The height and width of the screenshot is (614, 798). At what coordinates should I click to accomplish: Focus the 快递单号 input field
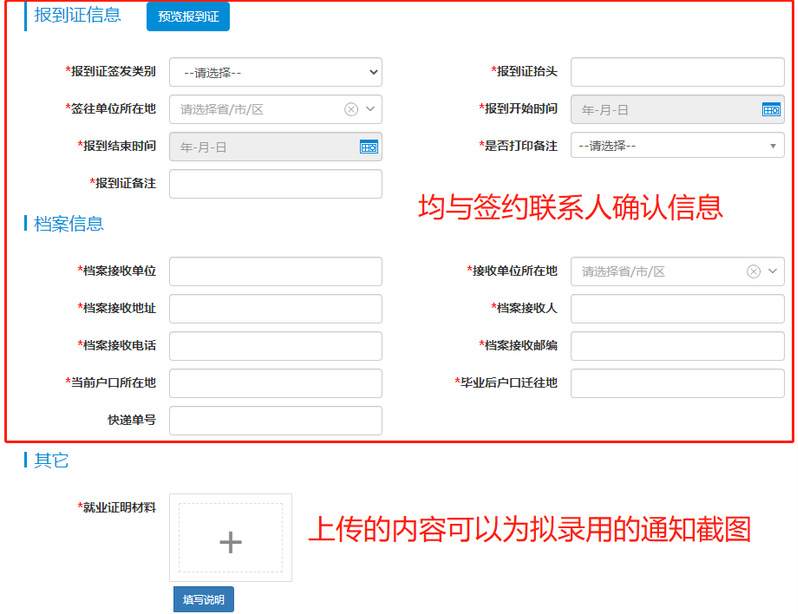tap(275, 420)
